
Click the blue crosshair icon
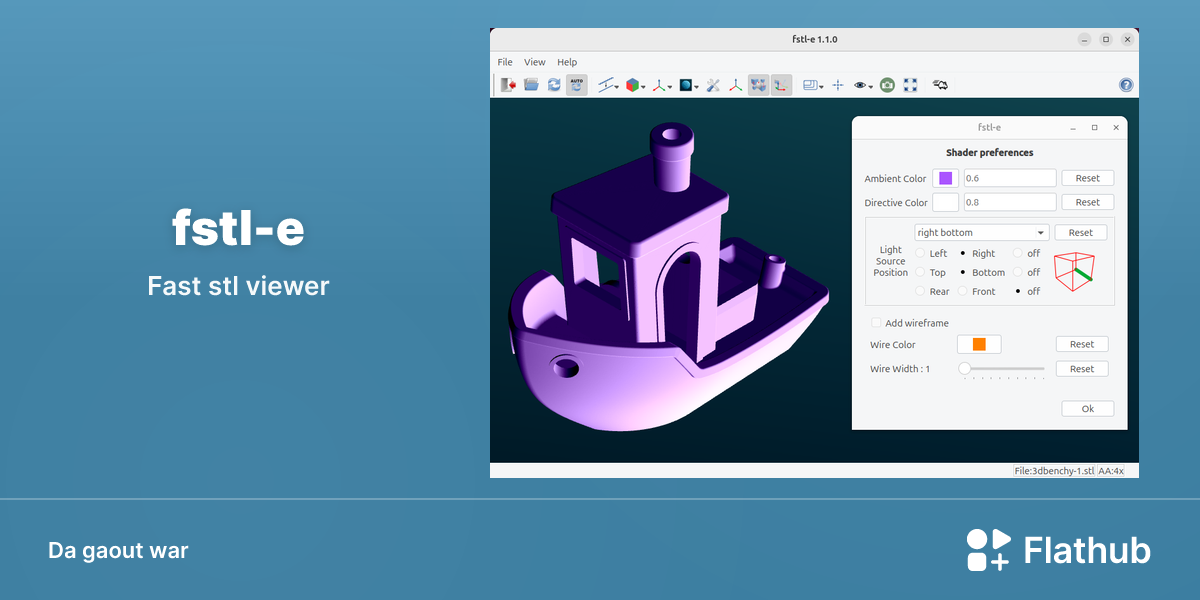[838, 85]
